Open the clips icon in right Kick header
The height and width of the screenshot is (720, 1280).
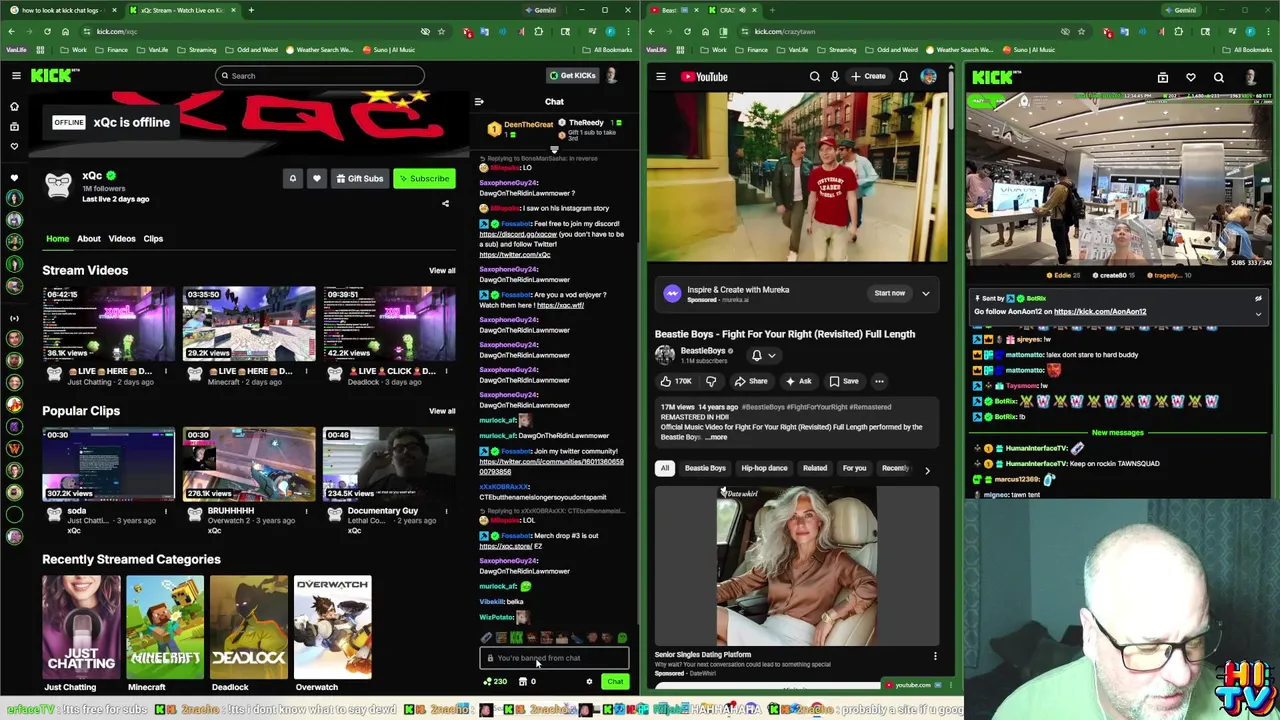tap(1163, 77)
